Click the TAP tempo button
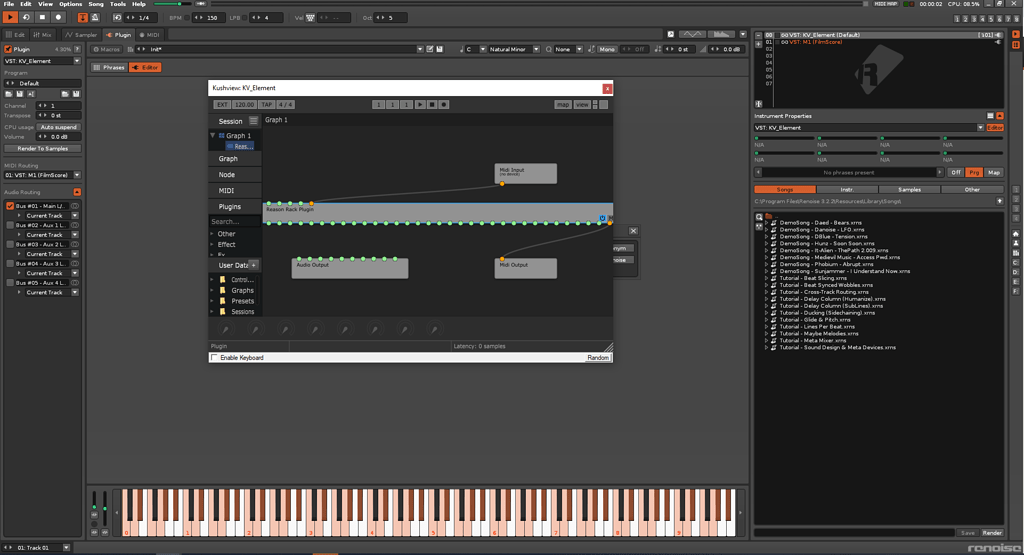The width and height of the screenshot is (1024, 555). (x=266, y=104)
